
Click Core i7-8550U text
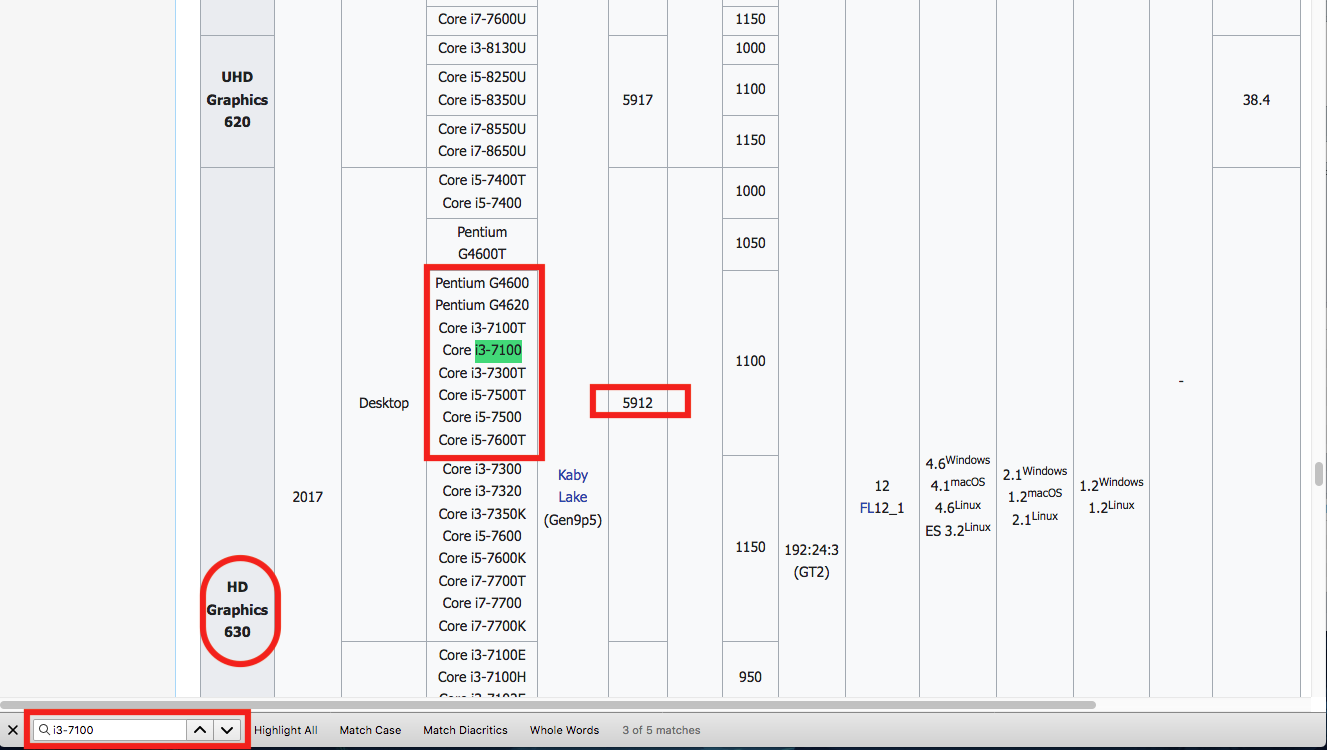[482, 129]
